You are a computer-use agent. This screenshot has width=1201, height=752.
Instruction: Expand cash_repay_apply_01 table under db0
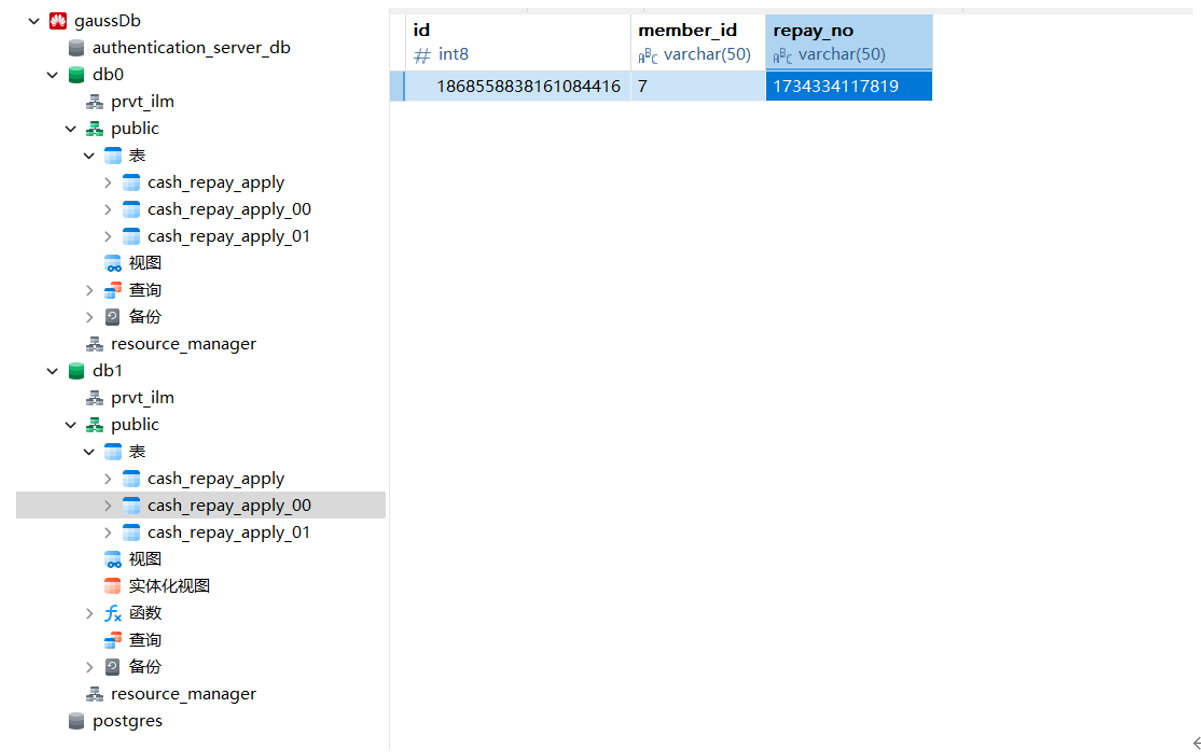(108, 237)
